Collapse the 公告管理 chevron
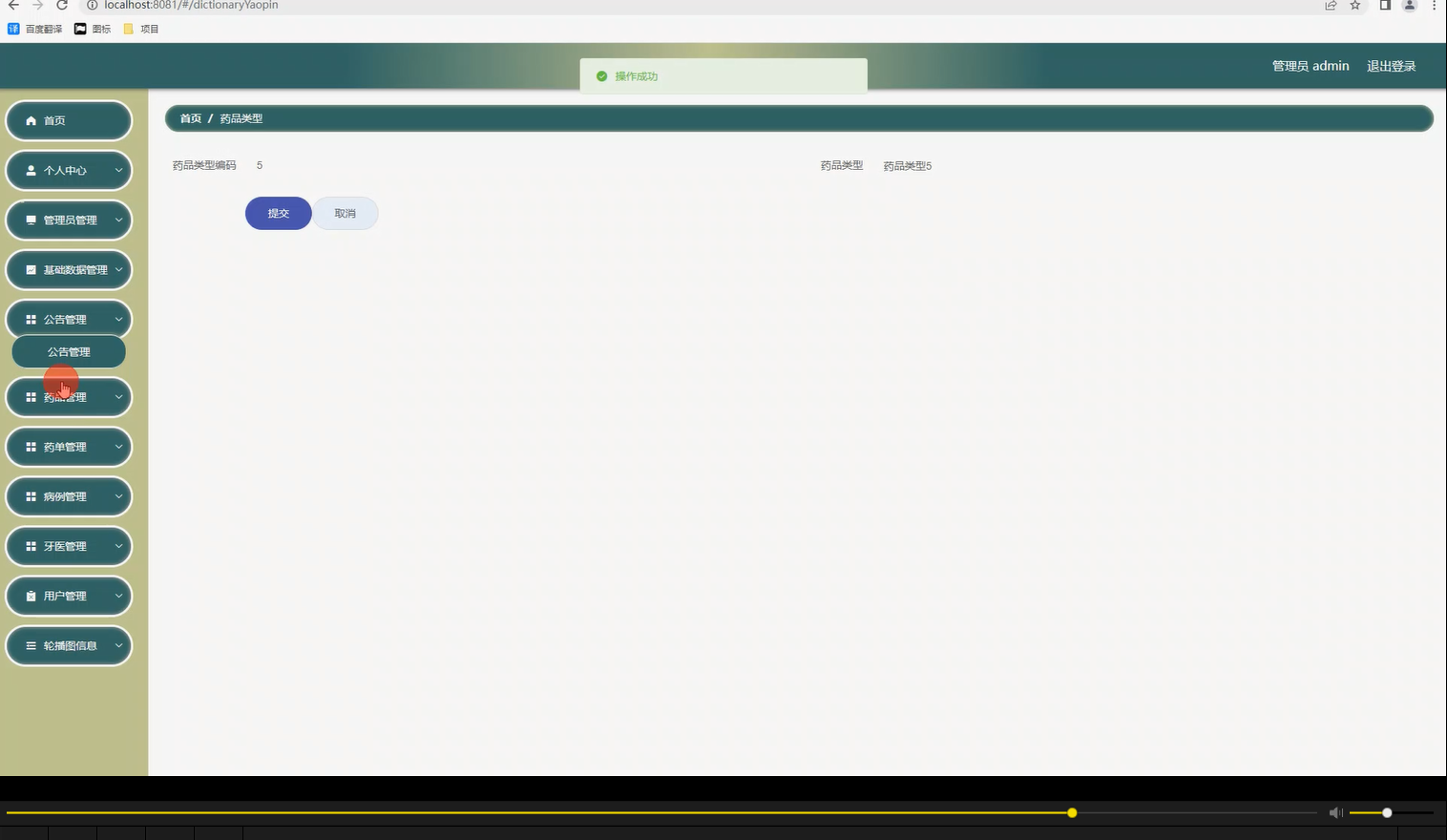This screenshot has height=840, width=1447. click(x=118, y=320)
